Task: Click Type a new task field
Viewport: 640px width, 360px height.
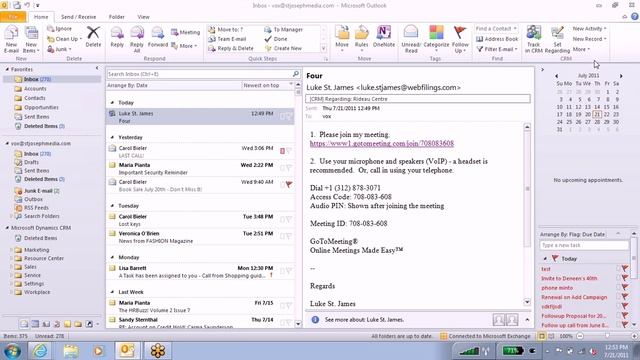Action: click(584, 245)
